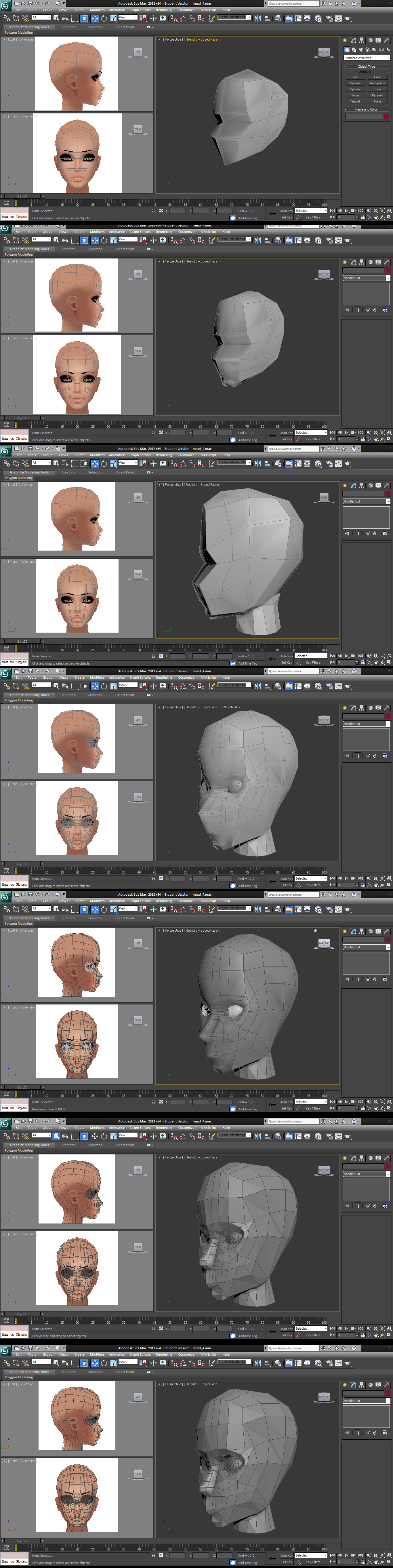Activate Select and Move in topmost screenshot
The height and width of the screenshot is (1568, 393).
pos(94,18)
